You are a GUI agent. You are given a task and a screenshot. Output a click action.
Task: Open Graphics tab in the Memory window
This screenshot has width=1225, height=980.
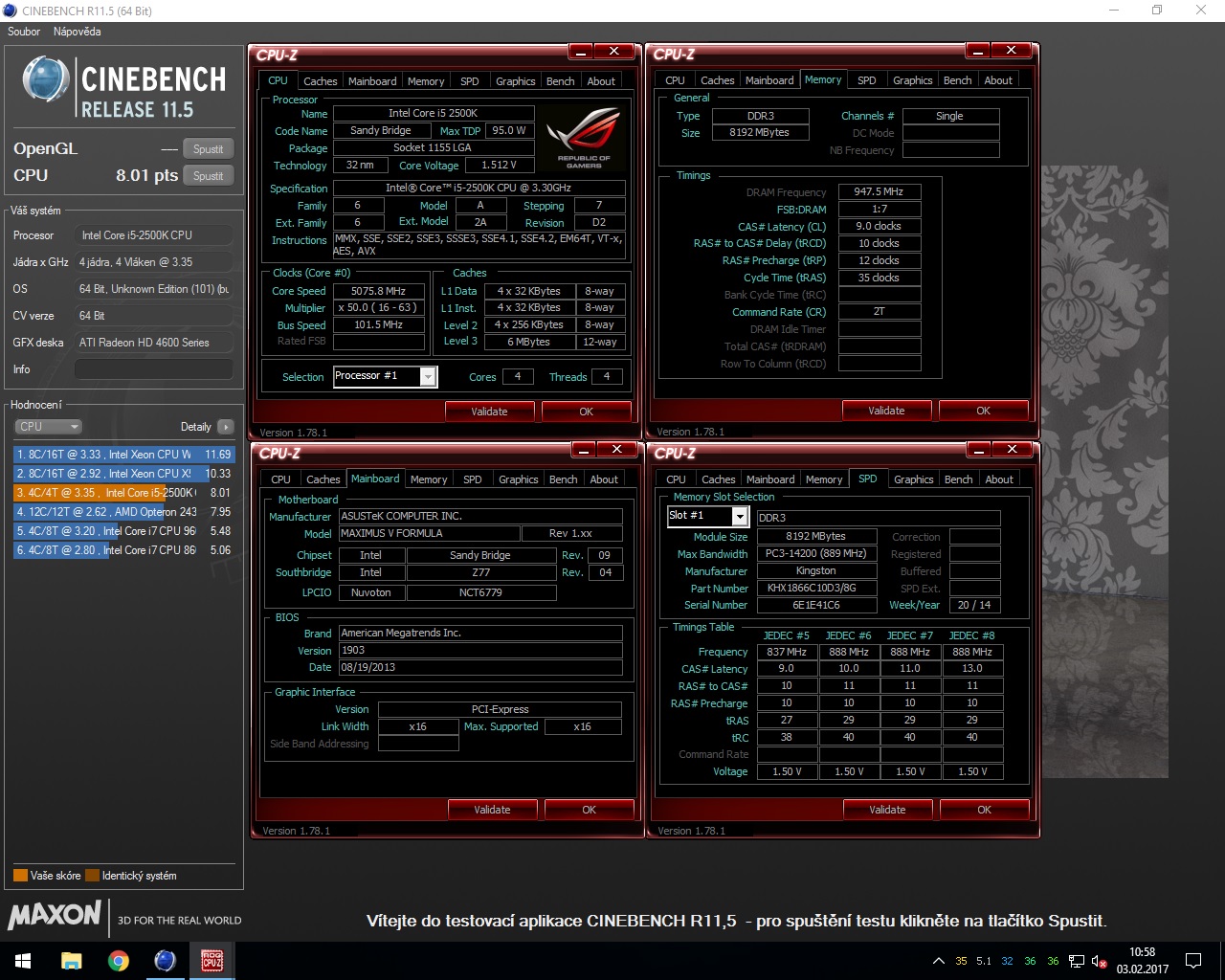coord(912,80)
